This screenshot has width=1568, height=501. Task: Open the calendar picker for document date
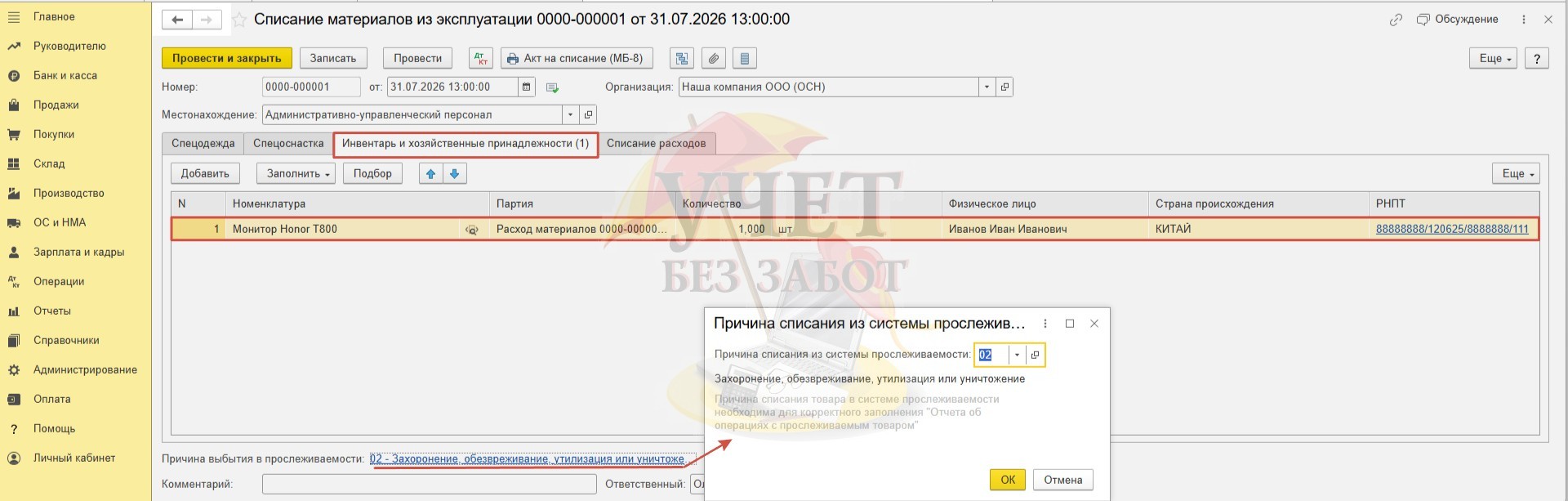tap(527, 87)
